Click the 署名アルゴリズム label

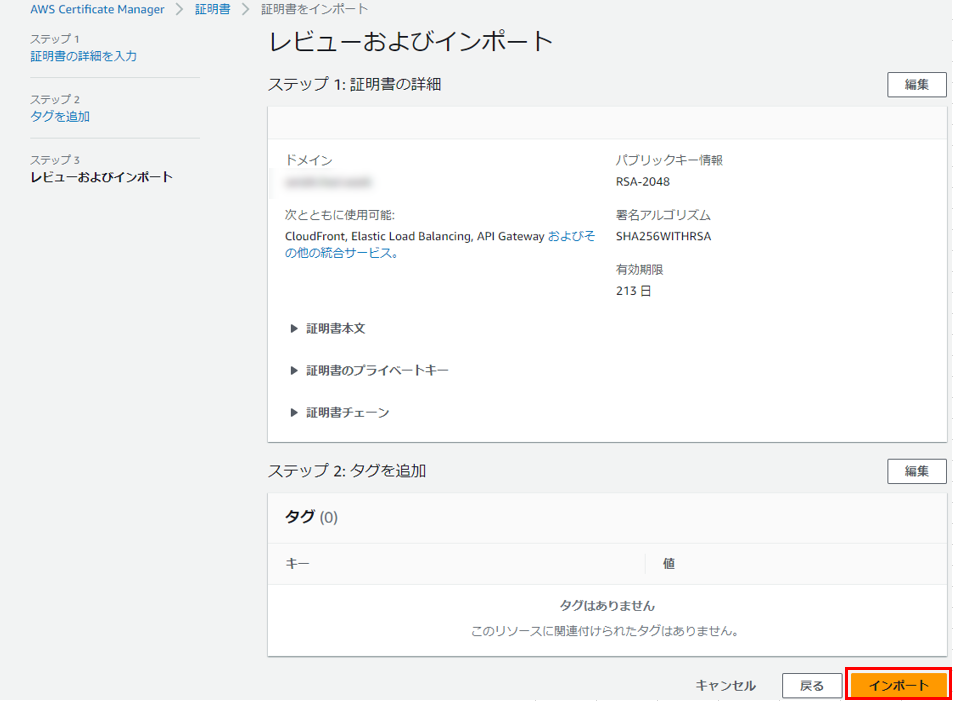663,215
